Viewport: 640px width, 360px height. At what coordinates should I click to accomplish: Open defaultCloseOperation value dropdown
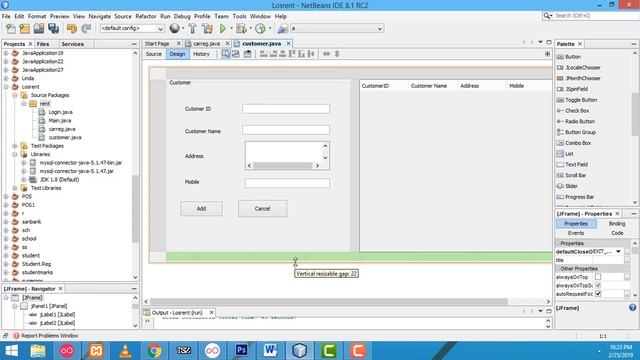618,252
